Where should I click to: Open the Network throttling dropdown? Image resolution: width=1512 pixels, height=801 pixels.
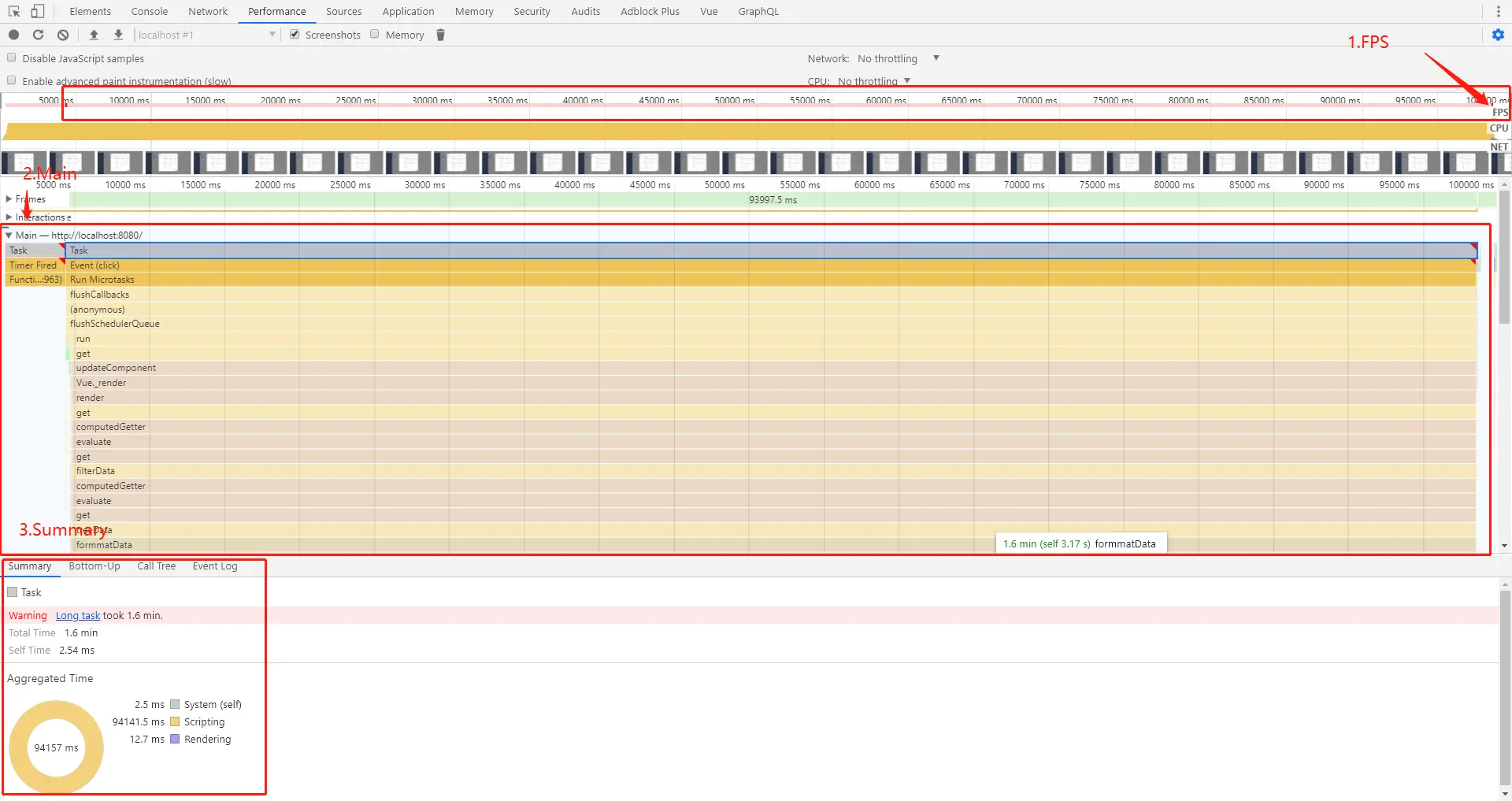(x=899, y=58)
